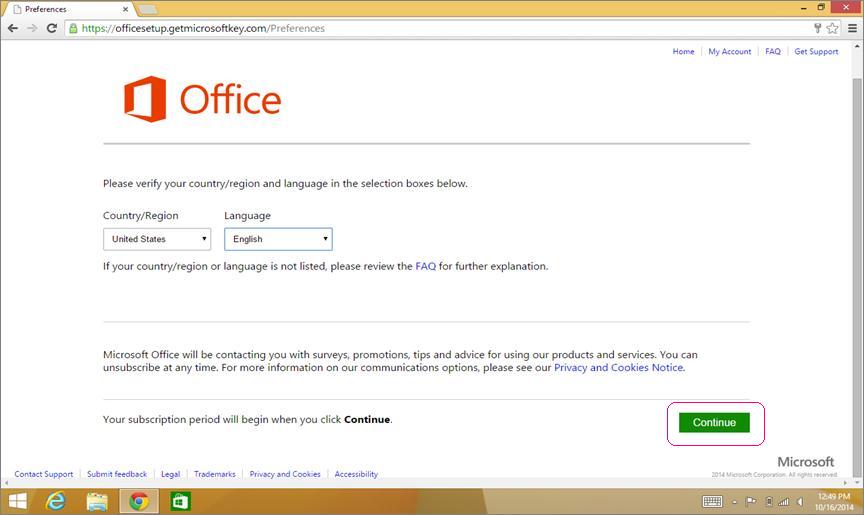Open the My Account link
The image size is (864, 515).
[x=730, y=51]
